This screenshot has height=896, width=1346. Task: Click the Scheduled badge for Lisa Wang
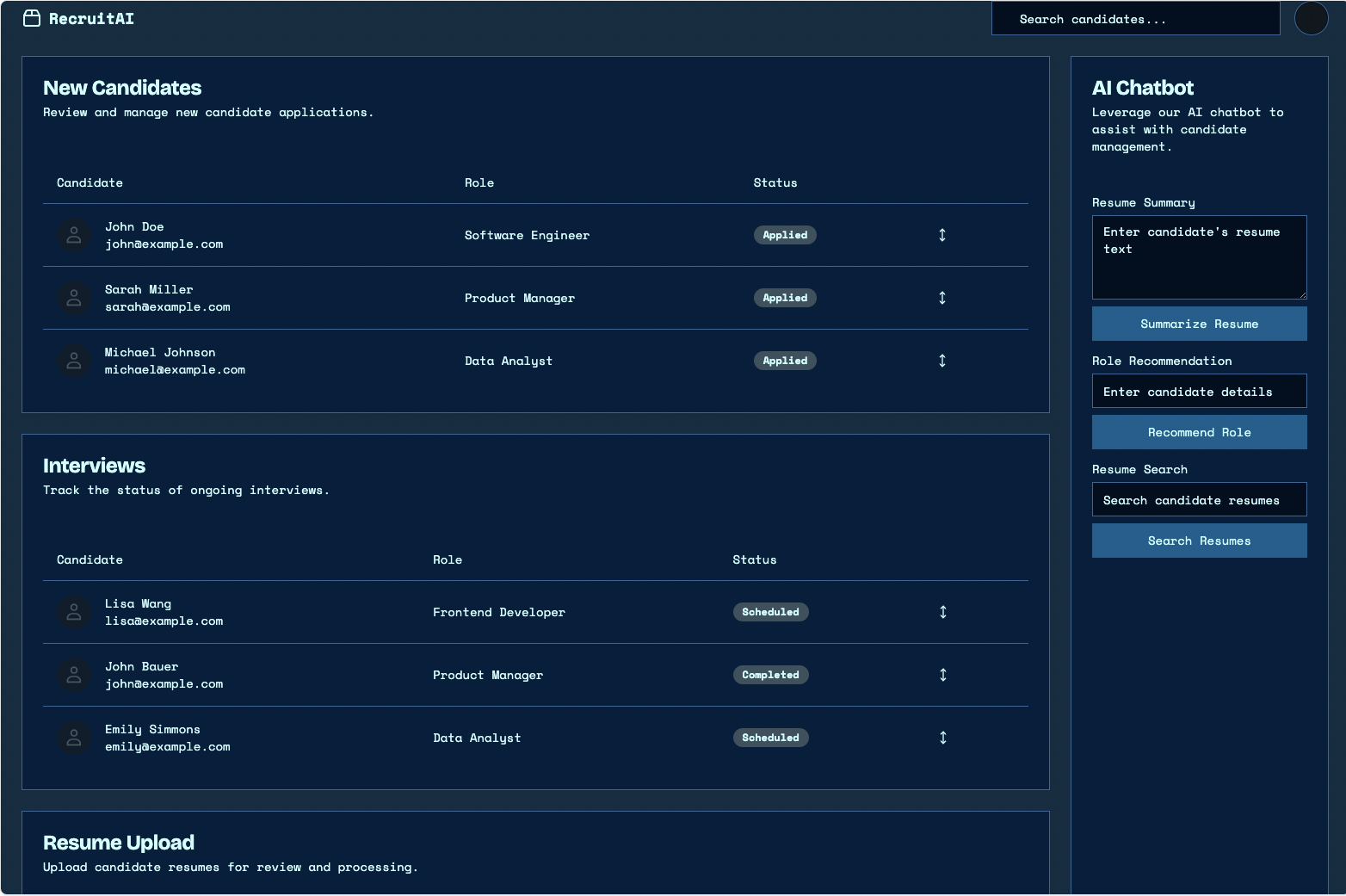(x=770, y=612)
